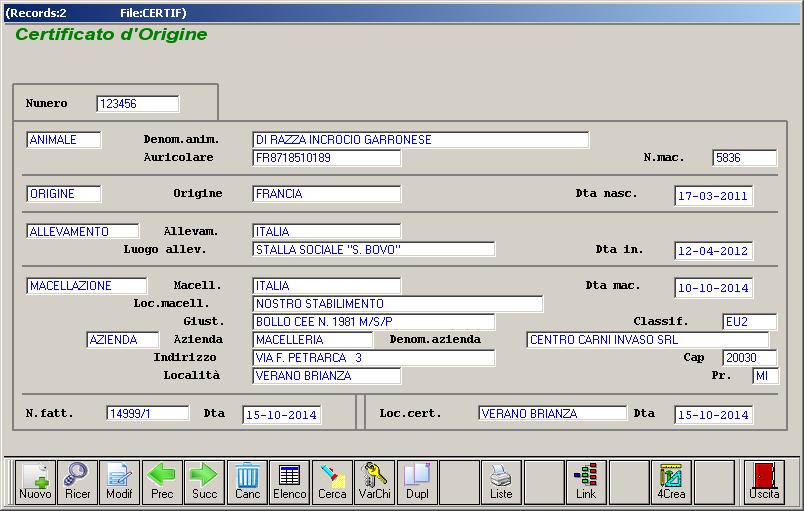Viewport: 804px width, 511px height.
Task: Click the Allevam. field ITALIA
Action: pyautogui.click(x=326, y=231)
